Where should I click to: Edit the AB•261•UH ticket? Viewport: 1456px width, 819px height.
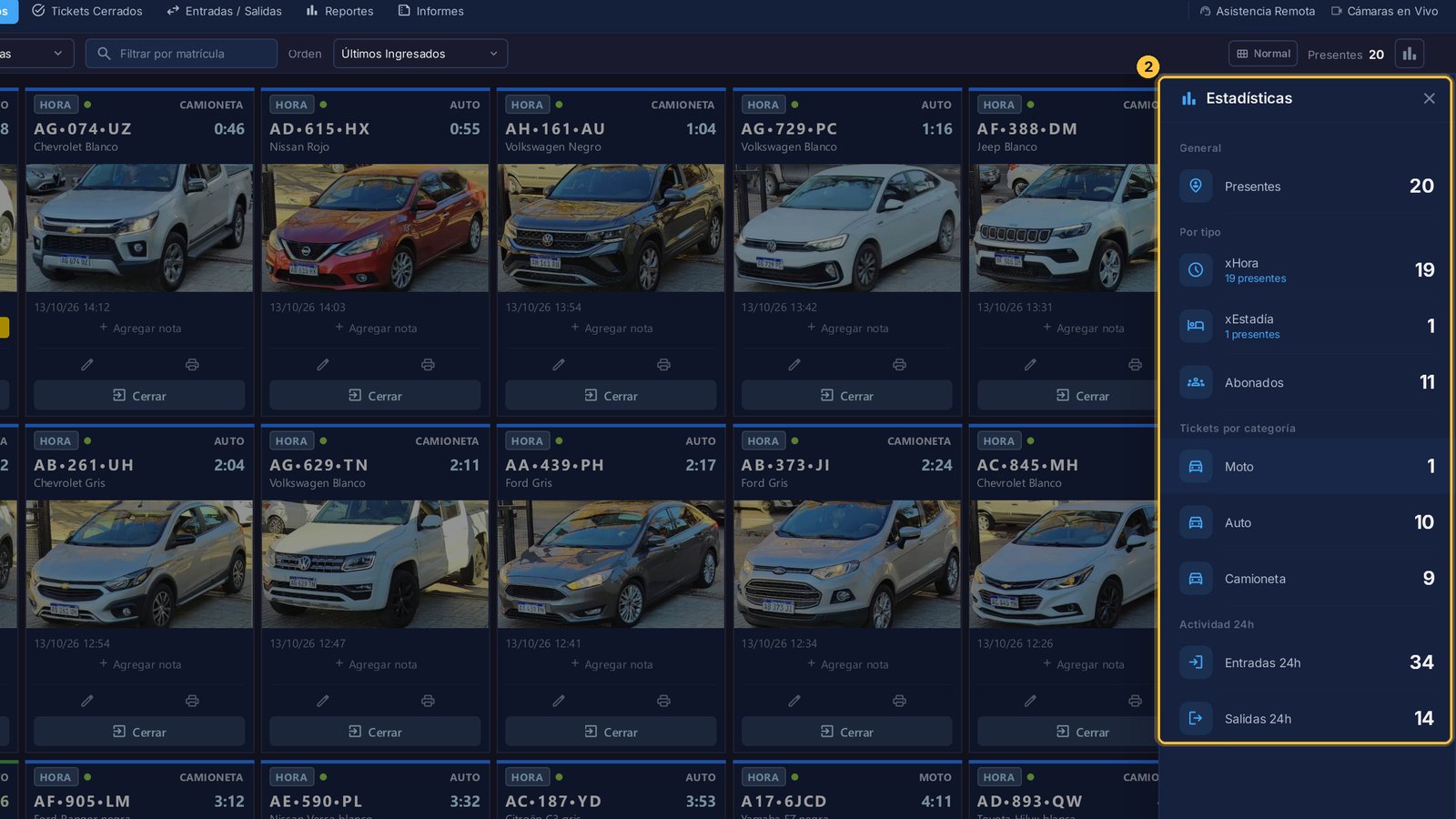pyautogui.click(x=87, y=701)
